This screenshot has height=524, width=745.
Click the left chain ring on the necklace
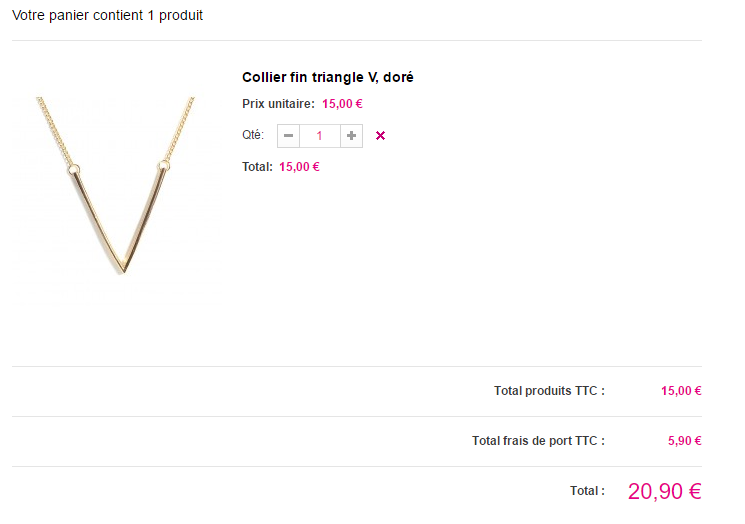[x=75, y=169]
